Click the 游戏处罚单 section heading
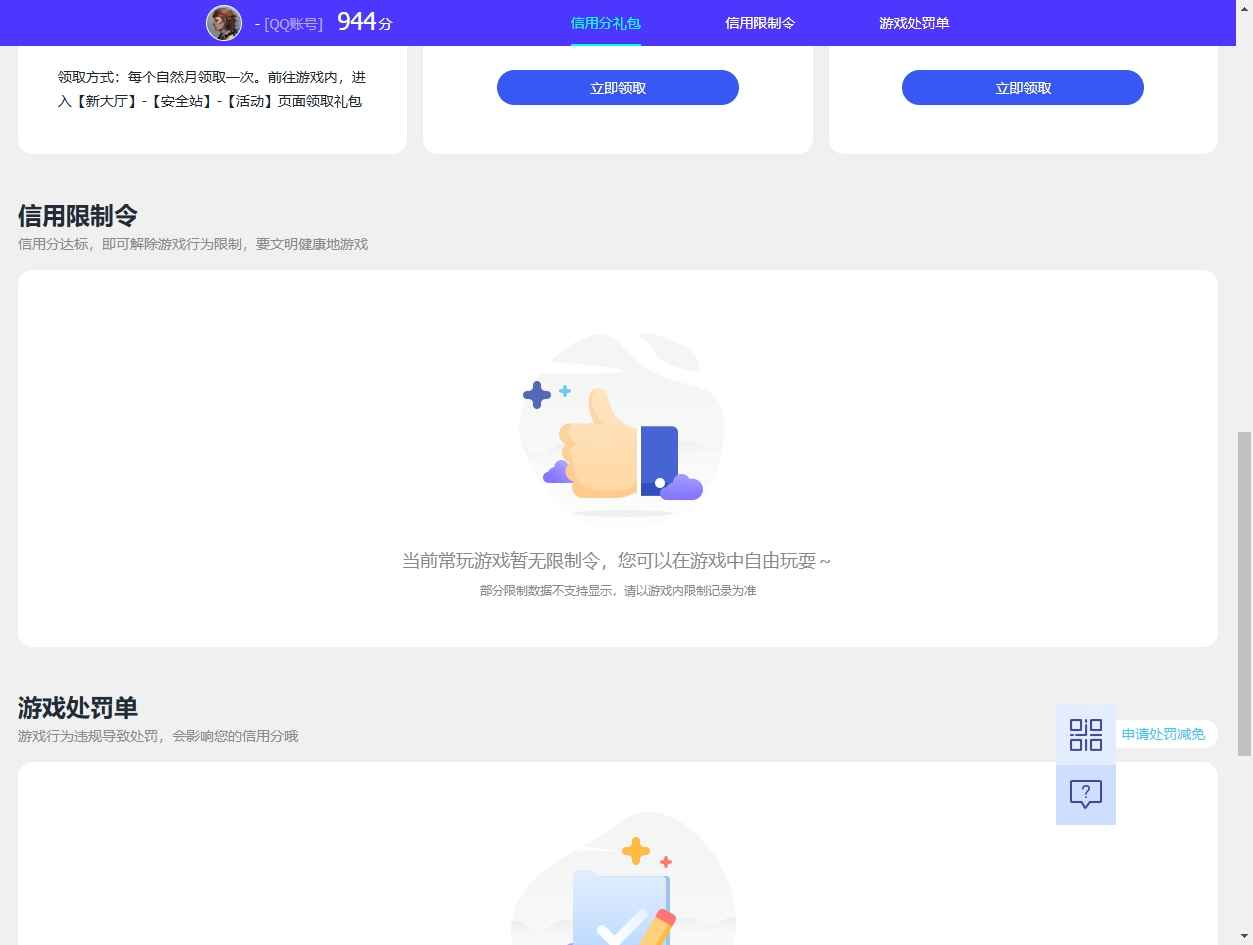 [x=78, y=707]
